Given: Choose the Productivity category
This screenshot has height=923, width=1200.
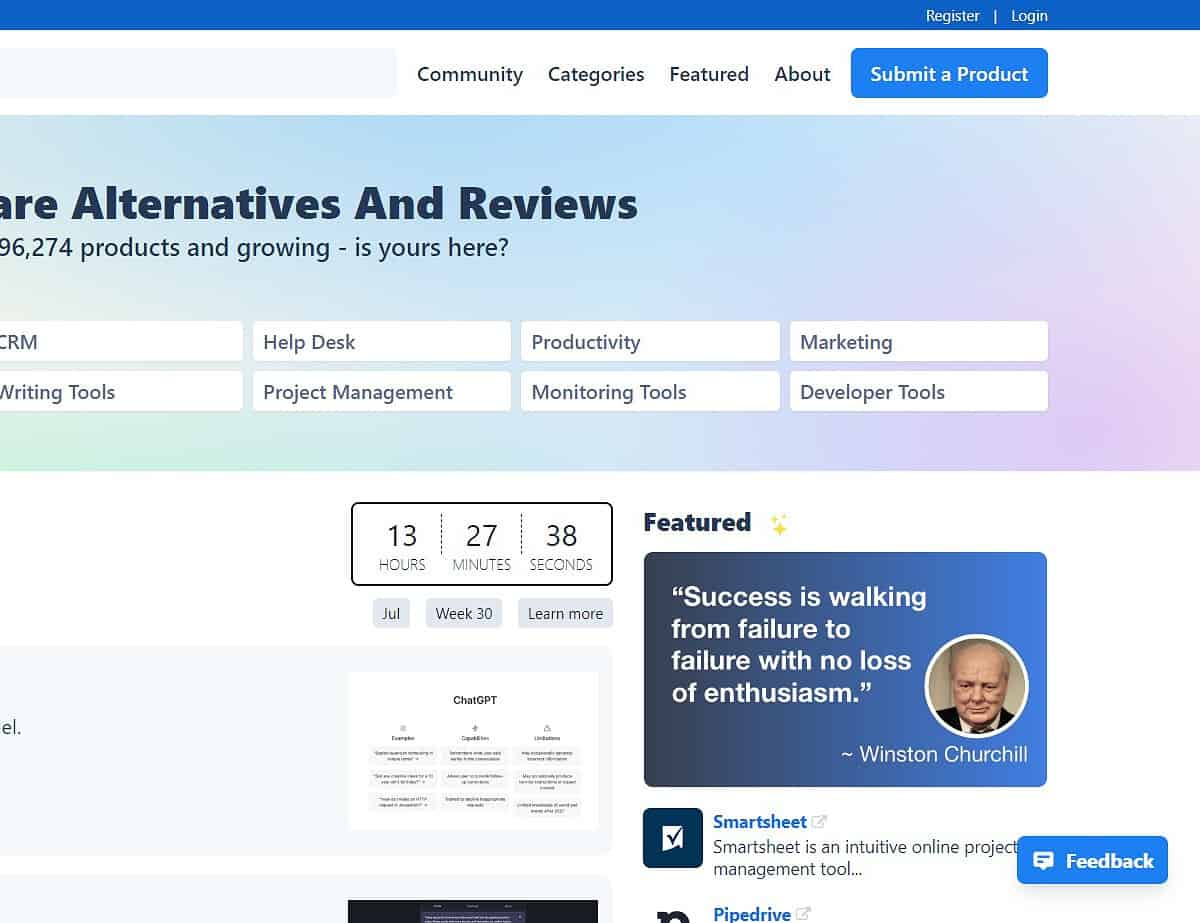Looking at the screenshot, I should [650, 342].
